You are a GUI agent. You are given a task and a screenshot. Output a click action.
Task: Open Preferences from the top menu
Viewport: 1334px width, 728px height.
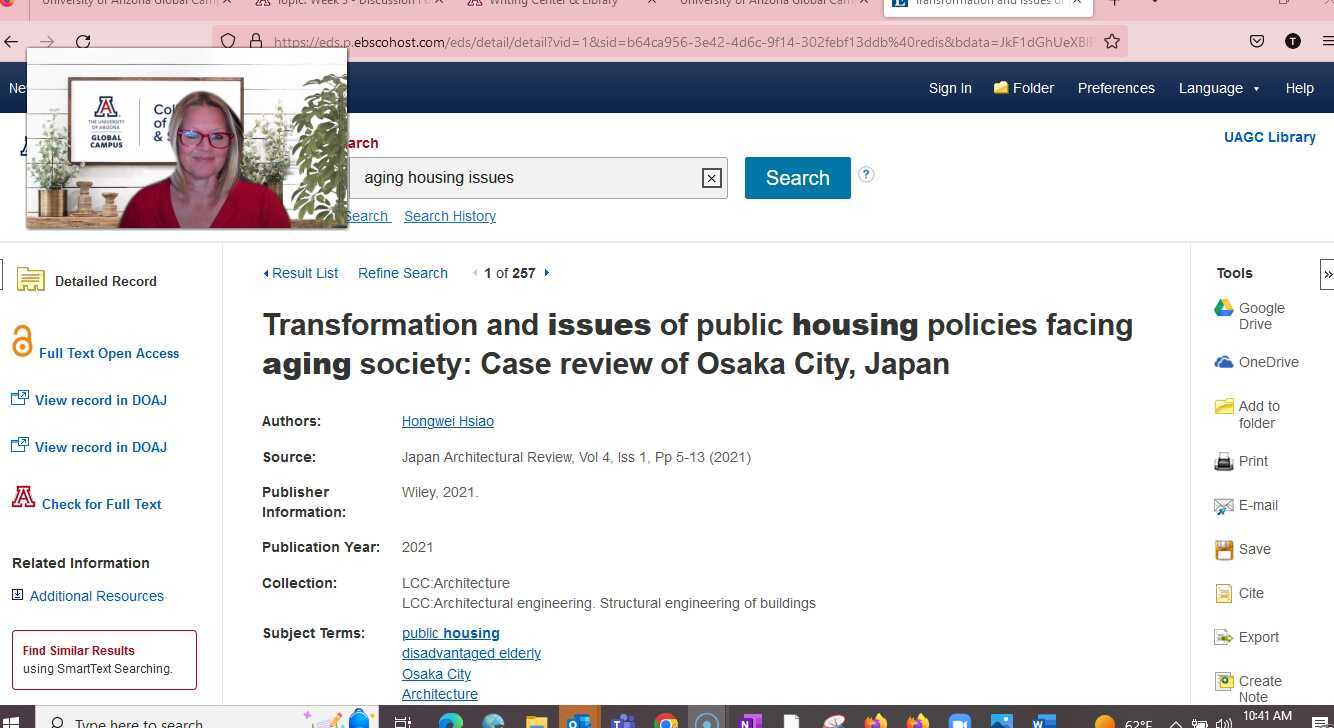click(1116, 88)
